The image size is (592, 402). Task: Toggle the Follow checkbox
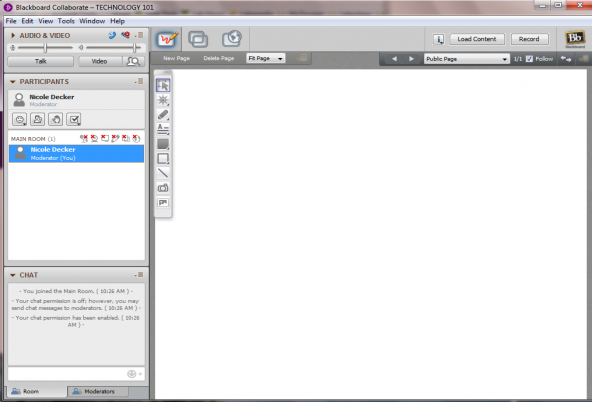(x=529, y=59)
